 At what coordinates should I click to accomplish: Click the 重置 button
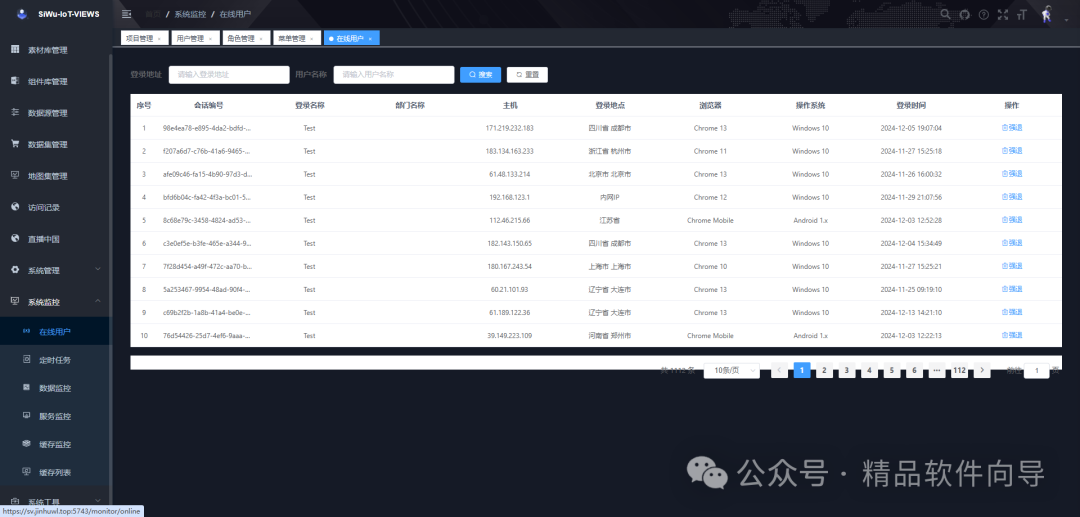[x=528, y=74]
